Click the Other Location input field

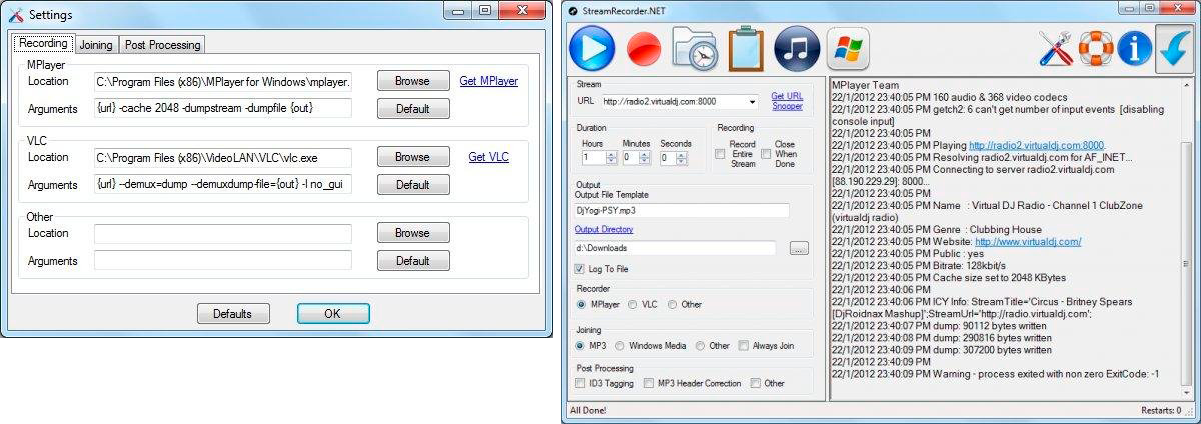coord(223,233)
